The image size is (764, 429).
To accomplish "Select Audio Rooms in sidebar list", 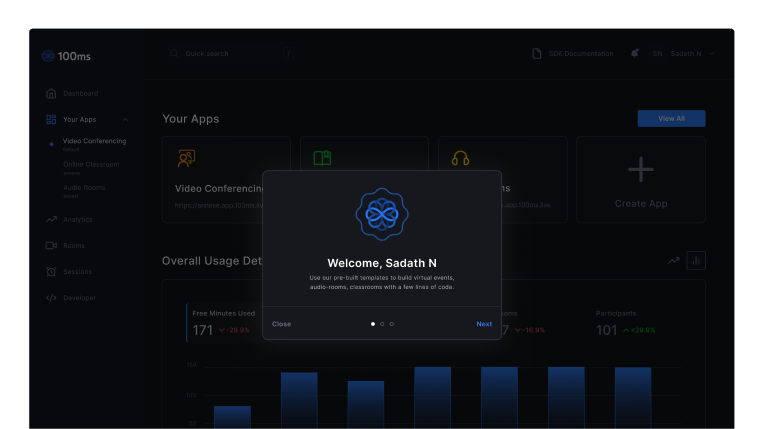I will tap(84, 188).
